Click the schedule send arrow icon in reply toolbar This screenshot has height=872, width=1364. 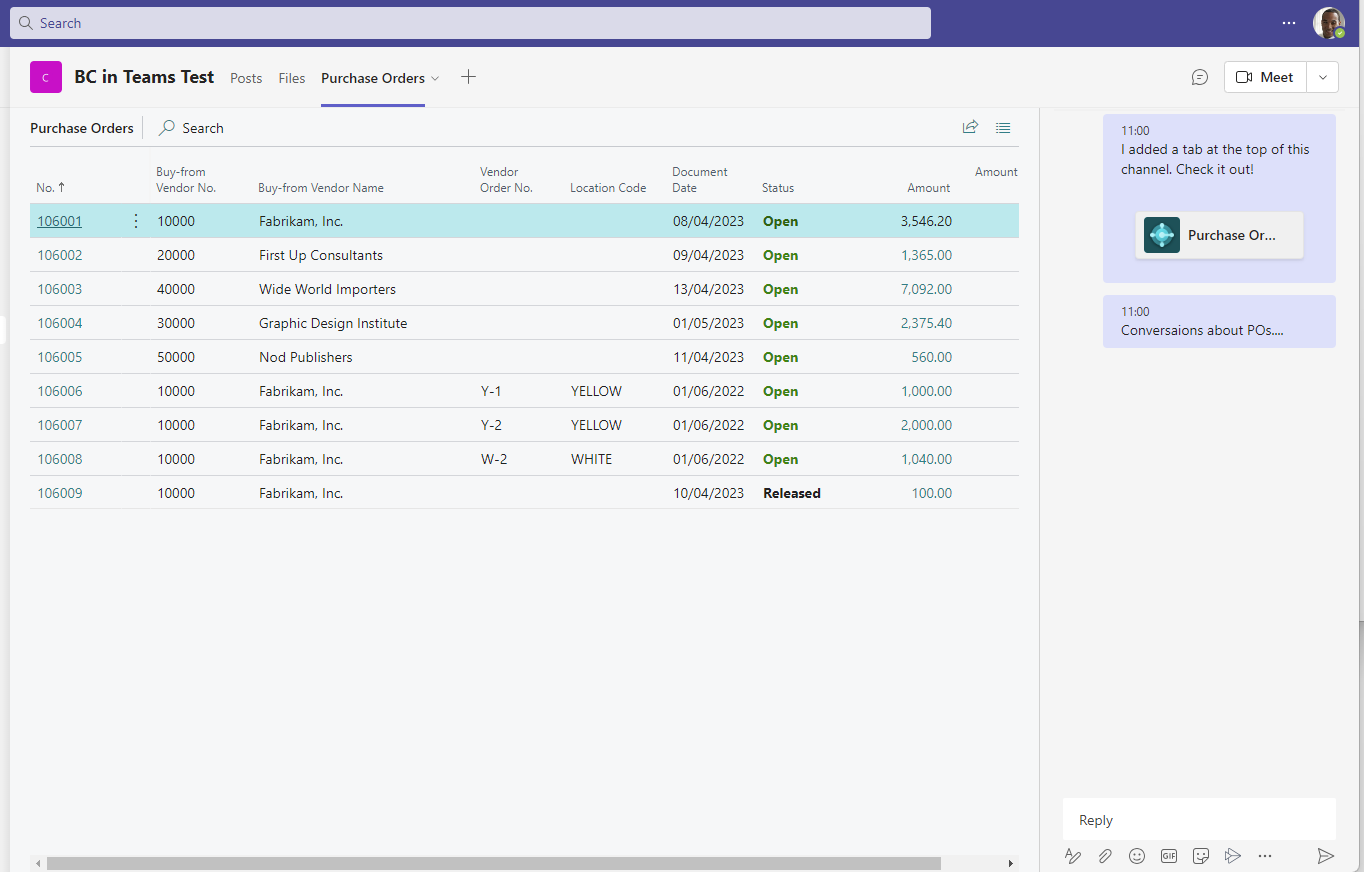(x=1233, y=856)
